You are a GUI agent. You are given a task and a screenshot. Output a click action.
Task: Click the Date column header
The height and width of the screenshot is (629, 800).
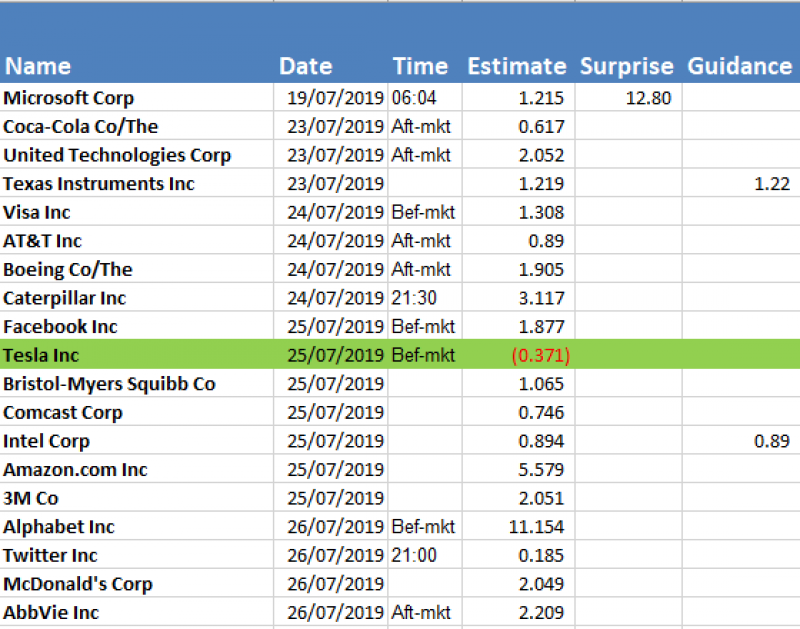tap(306, 66)
